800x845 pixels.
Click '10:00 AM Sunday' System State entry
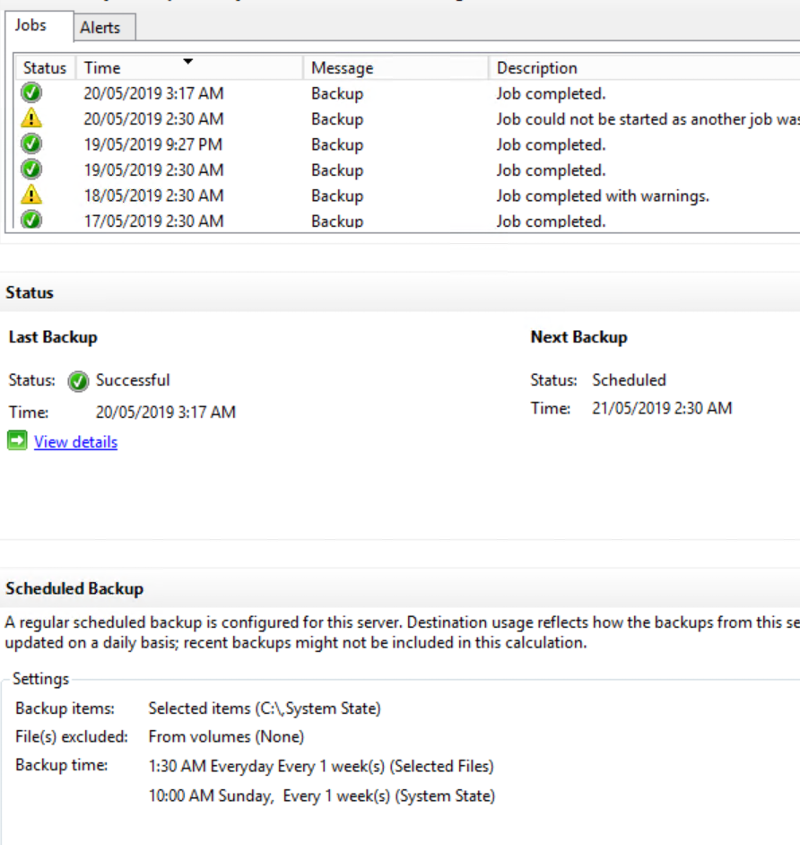[x=322, y=796]
